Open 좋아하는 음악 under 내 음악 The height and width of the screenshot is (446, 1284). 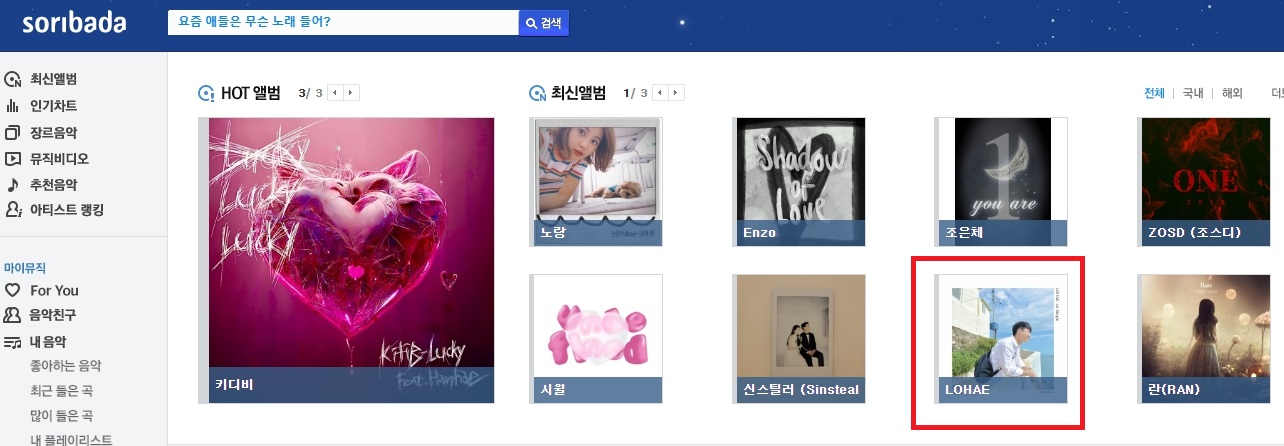[x=66, y=366]
